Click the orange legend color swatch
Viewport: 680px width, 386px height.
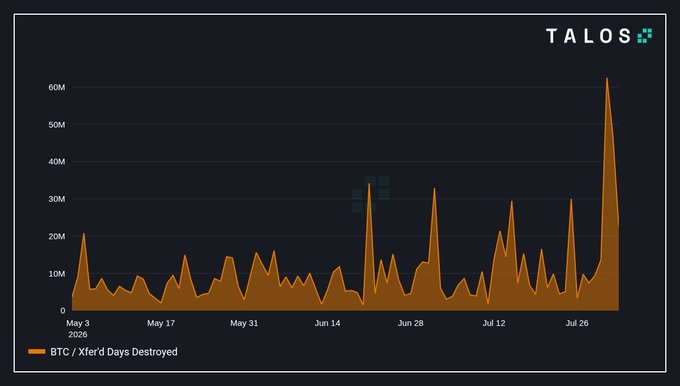point(37,352)
